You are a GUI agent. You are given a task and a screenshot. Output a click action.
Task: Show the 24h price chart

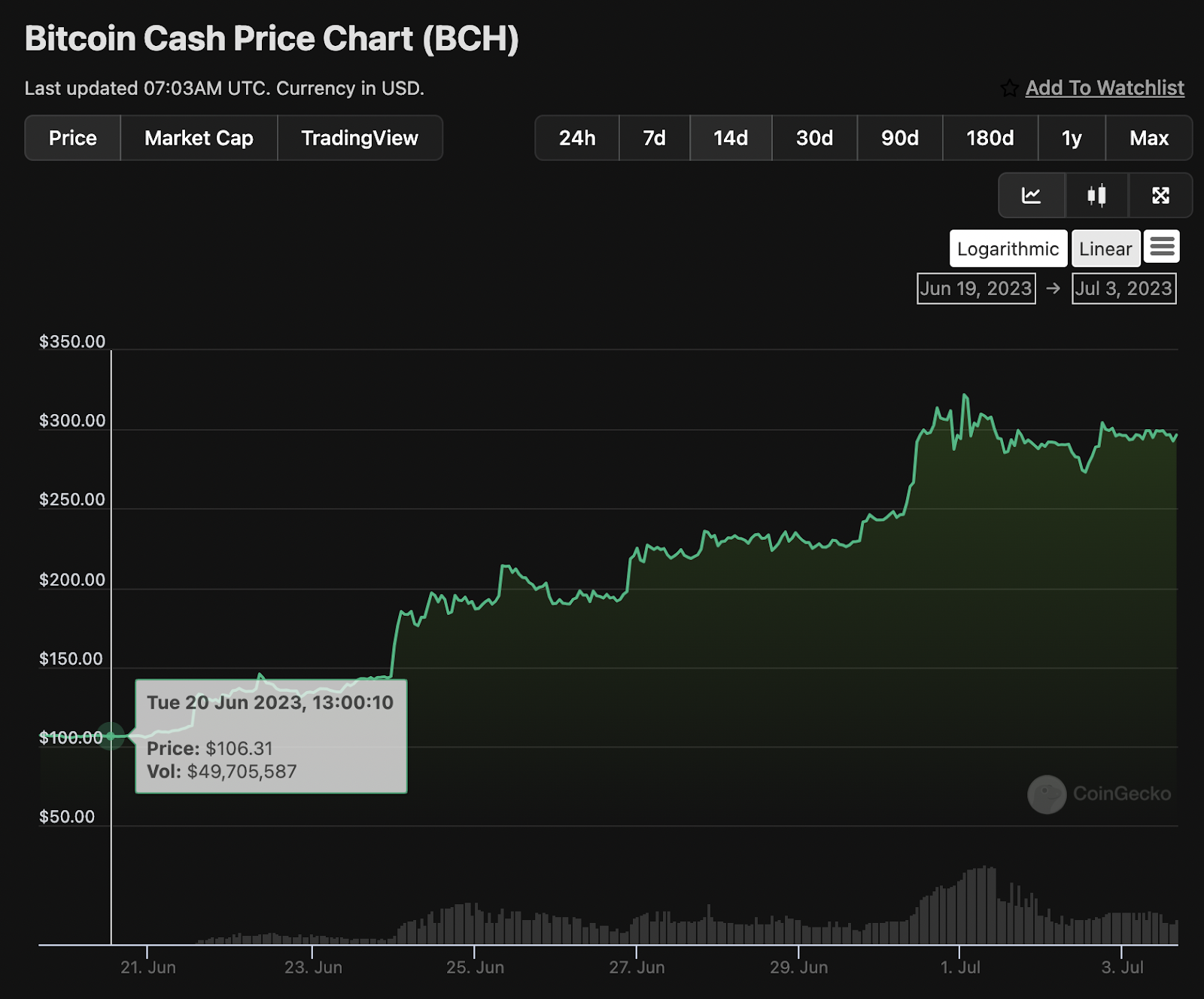[576, 138]
